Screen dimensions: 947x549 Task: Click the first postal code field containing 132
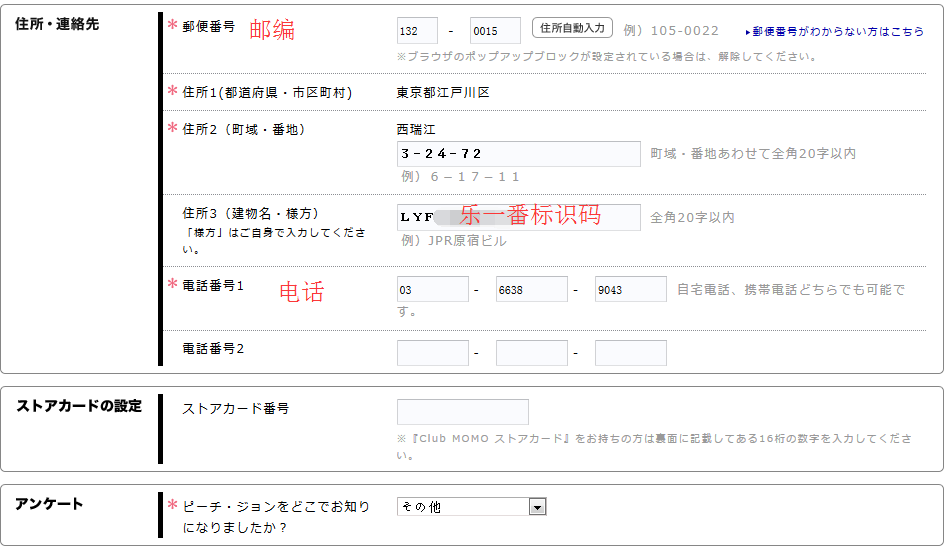pyautogui.click(x=417, y=31)
